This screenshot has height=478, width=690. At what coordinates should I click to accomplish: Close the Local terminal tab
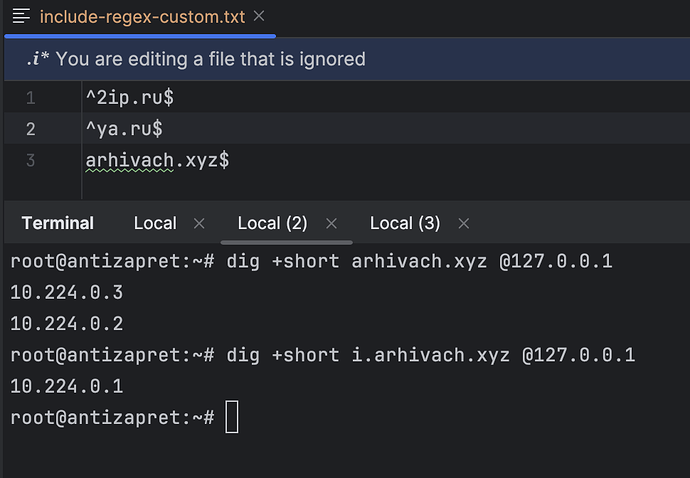point(199,224)
